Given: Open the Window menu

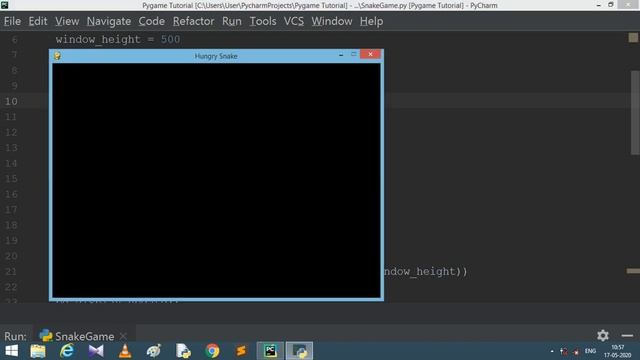Looking at the screenshot, I should tap(331, 21).
